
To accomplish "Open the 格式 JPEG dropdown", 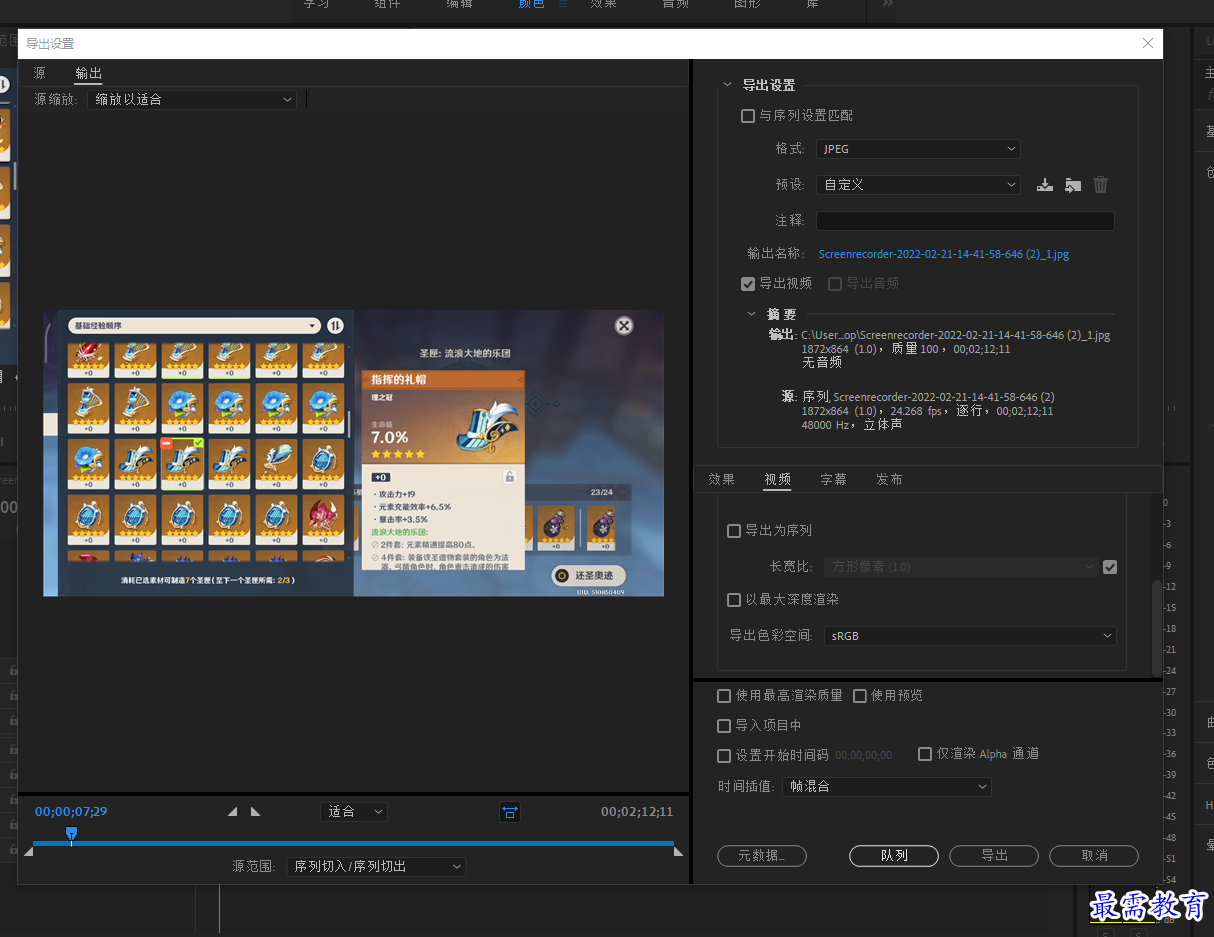I will (918, 149).
